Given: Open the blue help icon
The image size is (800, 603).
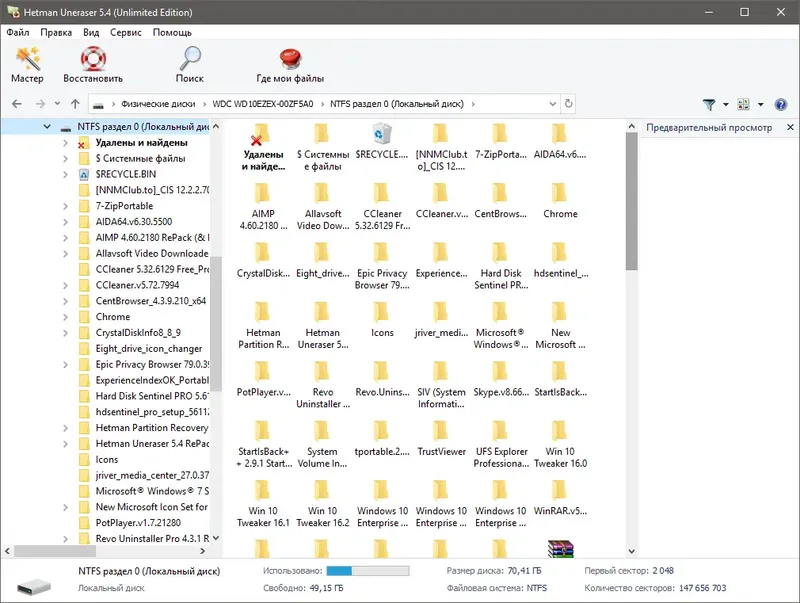Looking at the screenshot, I should click(x=781, y=105).
